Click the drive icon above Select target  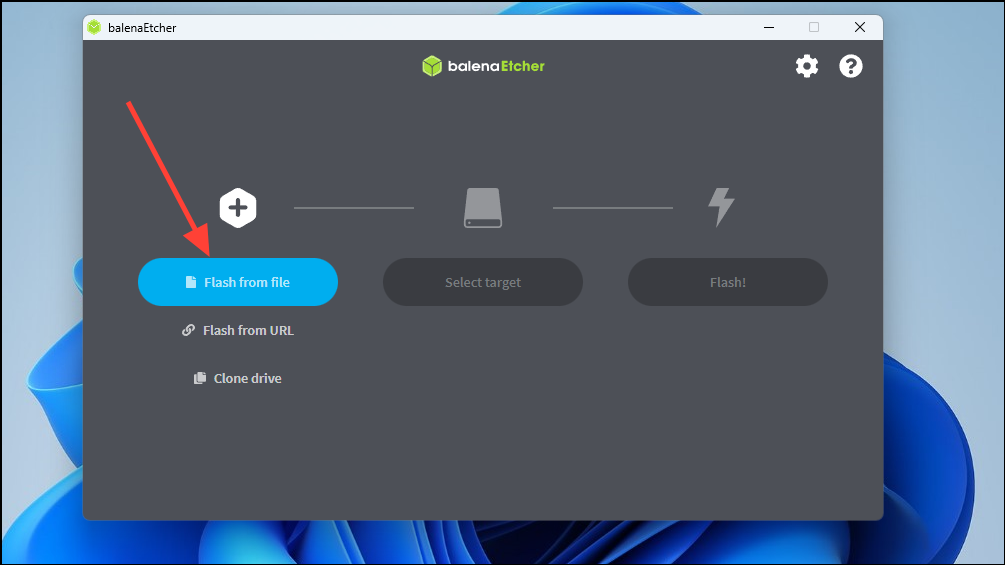(x=483, y=208)
